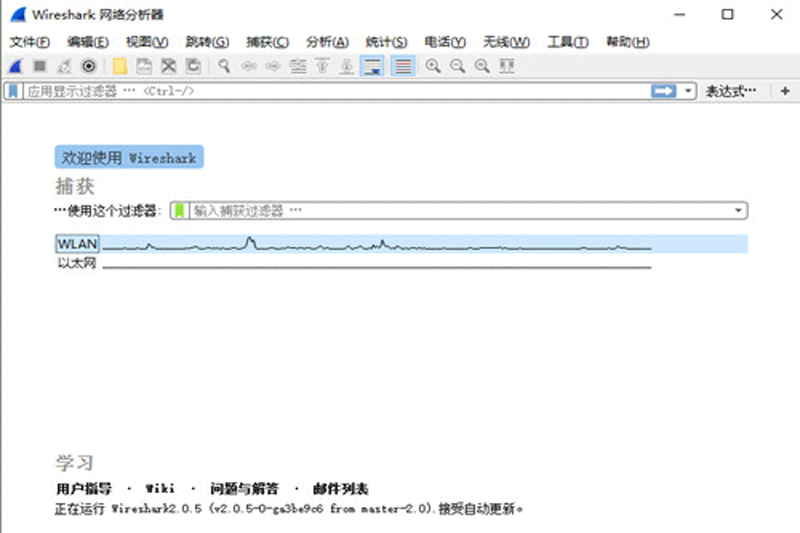Toggle packet list colorization
The image size is (800, 533).
(402, 66)
